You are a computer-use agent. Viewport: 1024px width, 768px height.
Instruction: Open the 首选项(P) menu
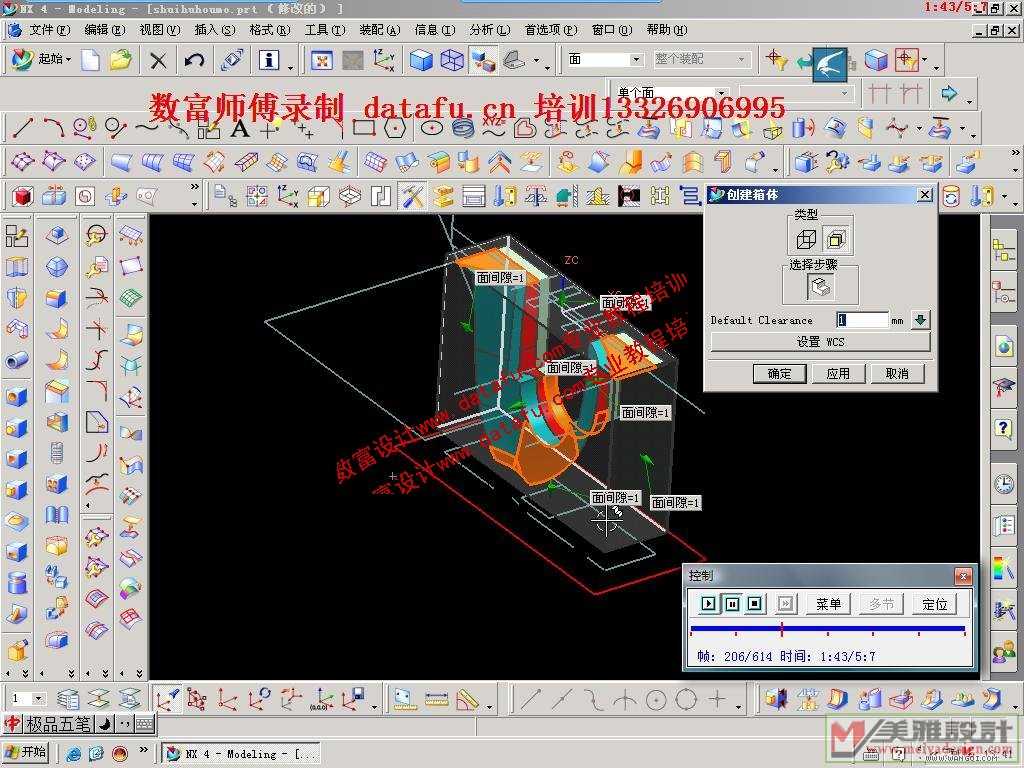pos(551,30)
